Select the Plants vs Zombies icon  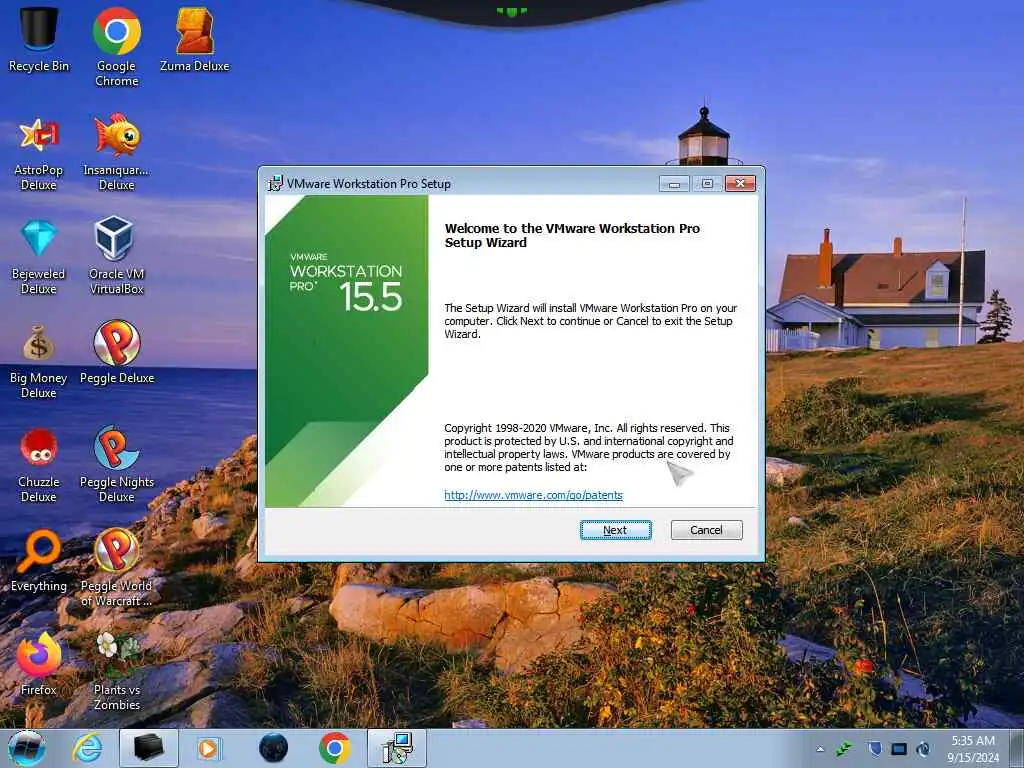tap(116, 671)
